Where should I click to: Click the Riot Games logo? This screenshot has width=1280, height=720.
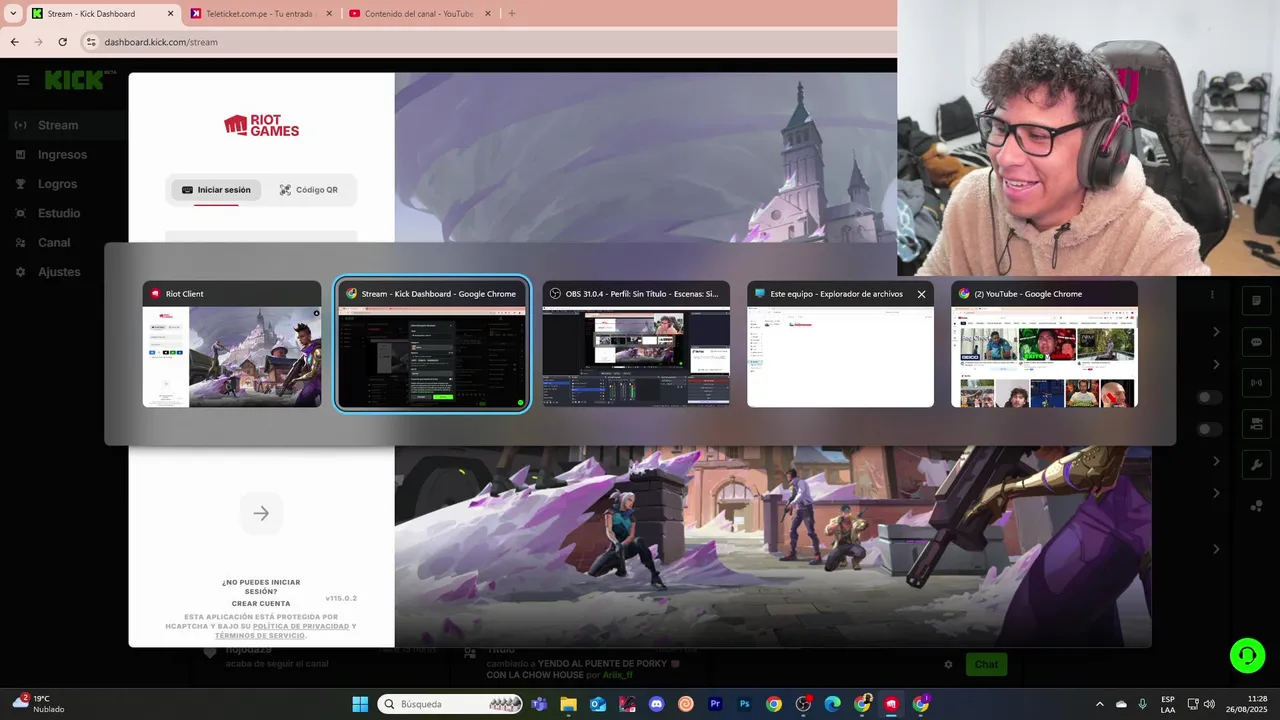pos(261,125)
